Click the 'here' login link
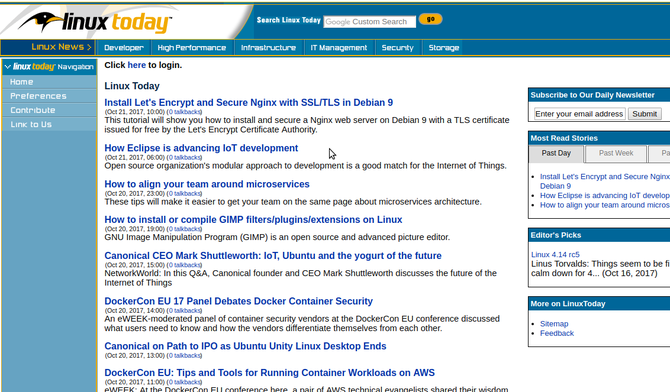Viewport: 670px width, 392px height. (x=137, y=65)
